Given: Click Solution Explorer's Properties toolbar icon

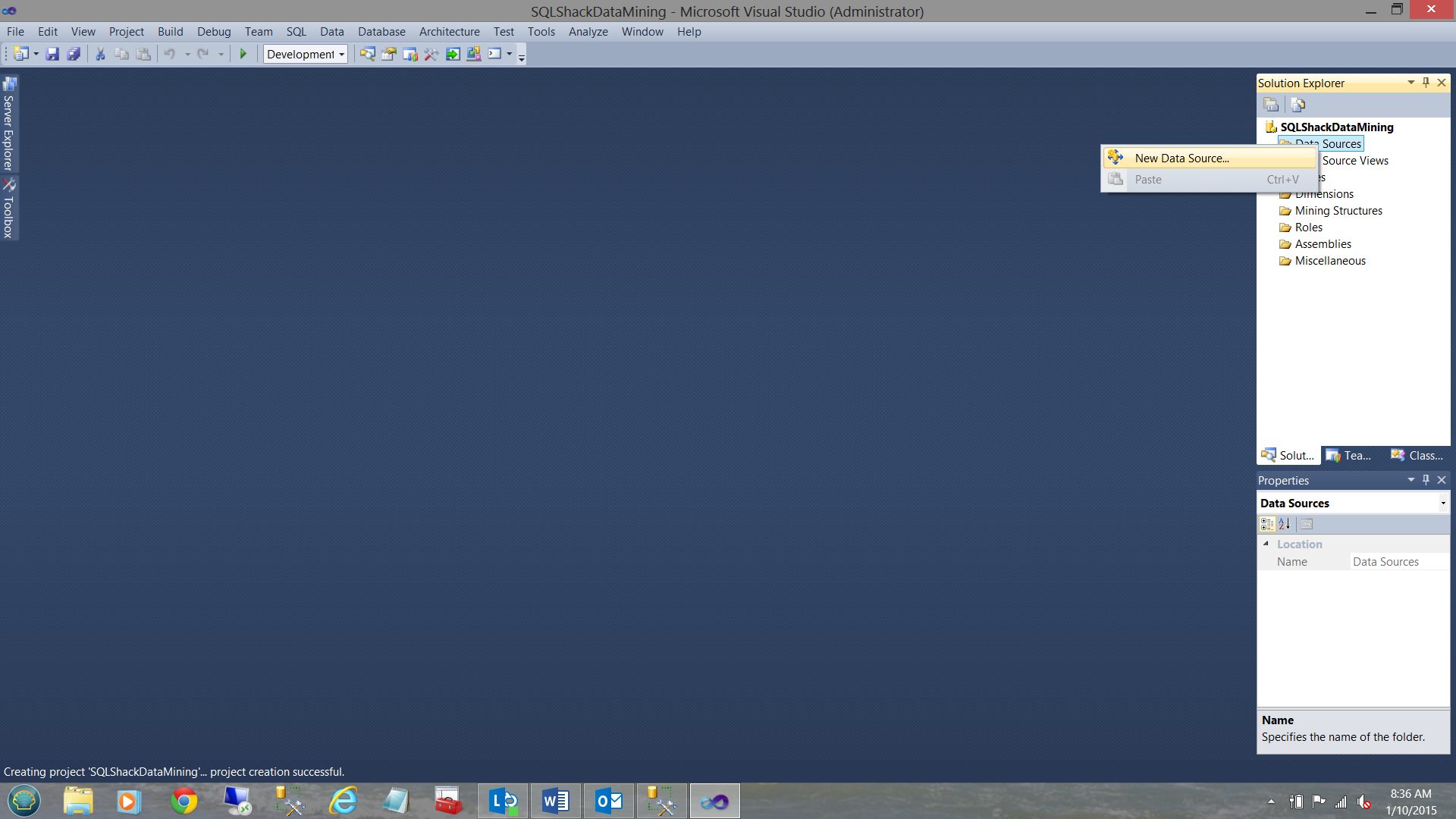Looking at the screenshot, I should pyautogui.click(x=1272, y=105).
